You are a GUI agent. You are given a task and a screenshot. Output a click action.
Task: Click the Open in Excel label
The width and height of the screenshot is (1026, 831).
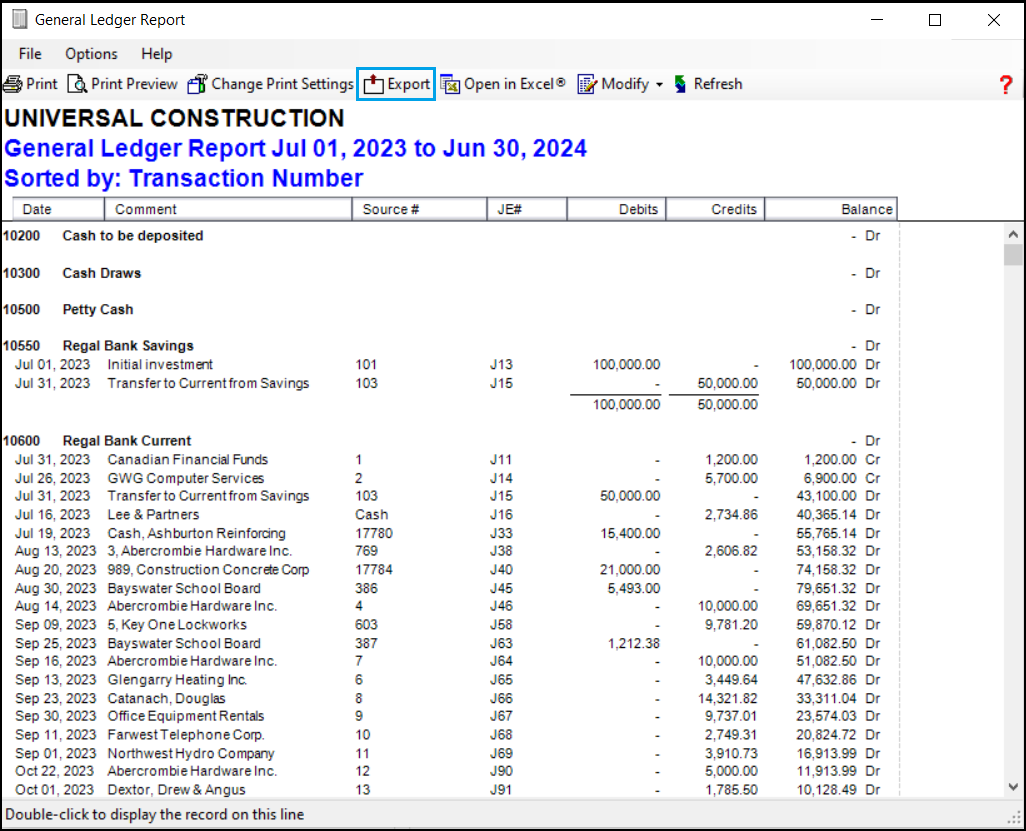tap(514, 84)
